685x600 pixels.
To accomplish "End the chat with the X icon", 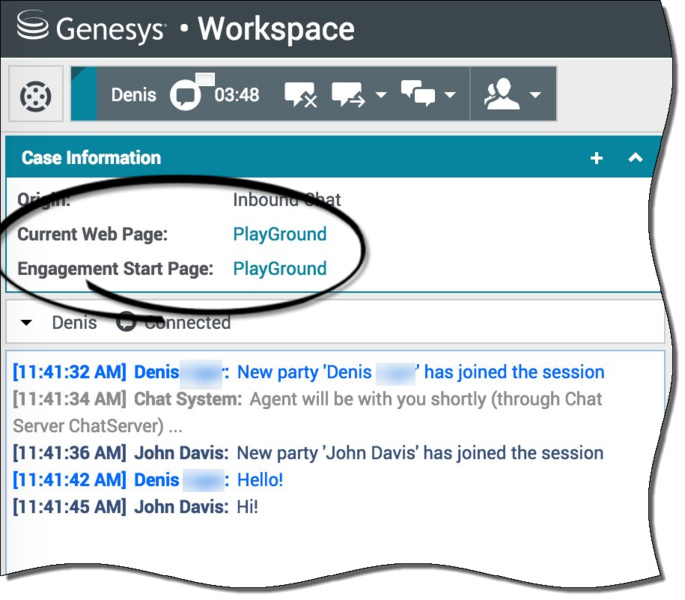I will [x=301, y=94].
